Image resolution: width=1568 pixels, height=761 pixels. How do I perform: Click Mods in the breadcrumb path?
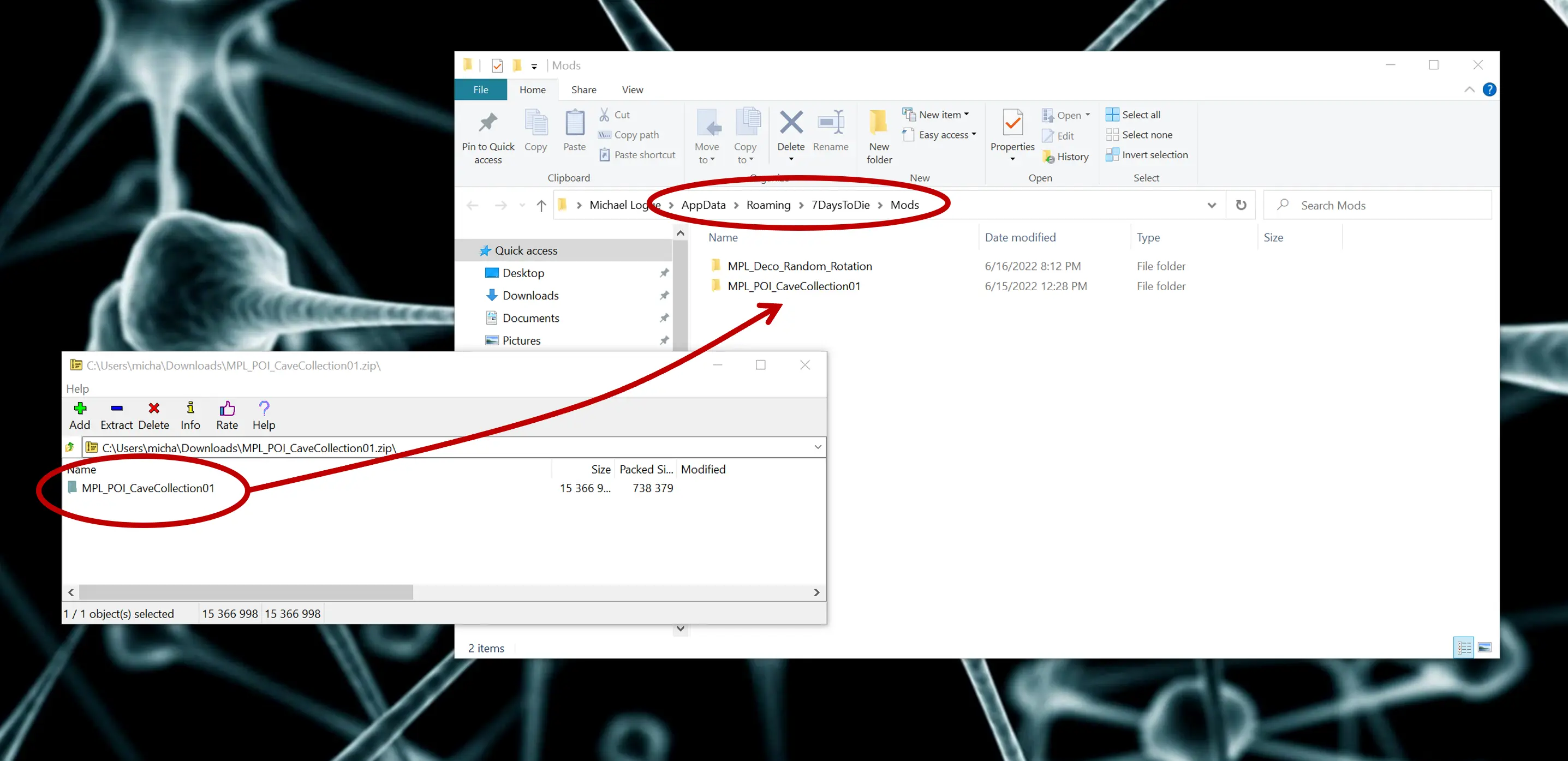pos(904,205)
